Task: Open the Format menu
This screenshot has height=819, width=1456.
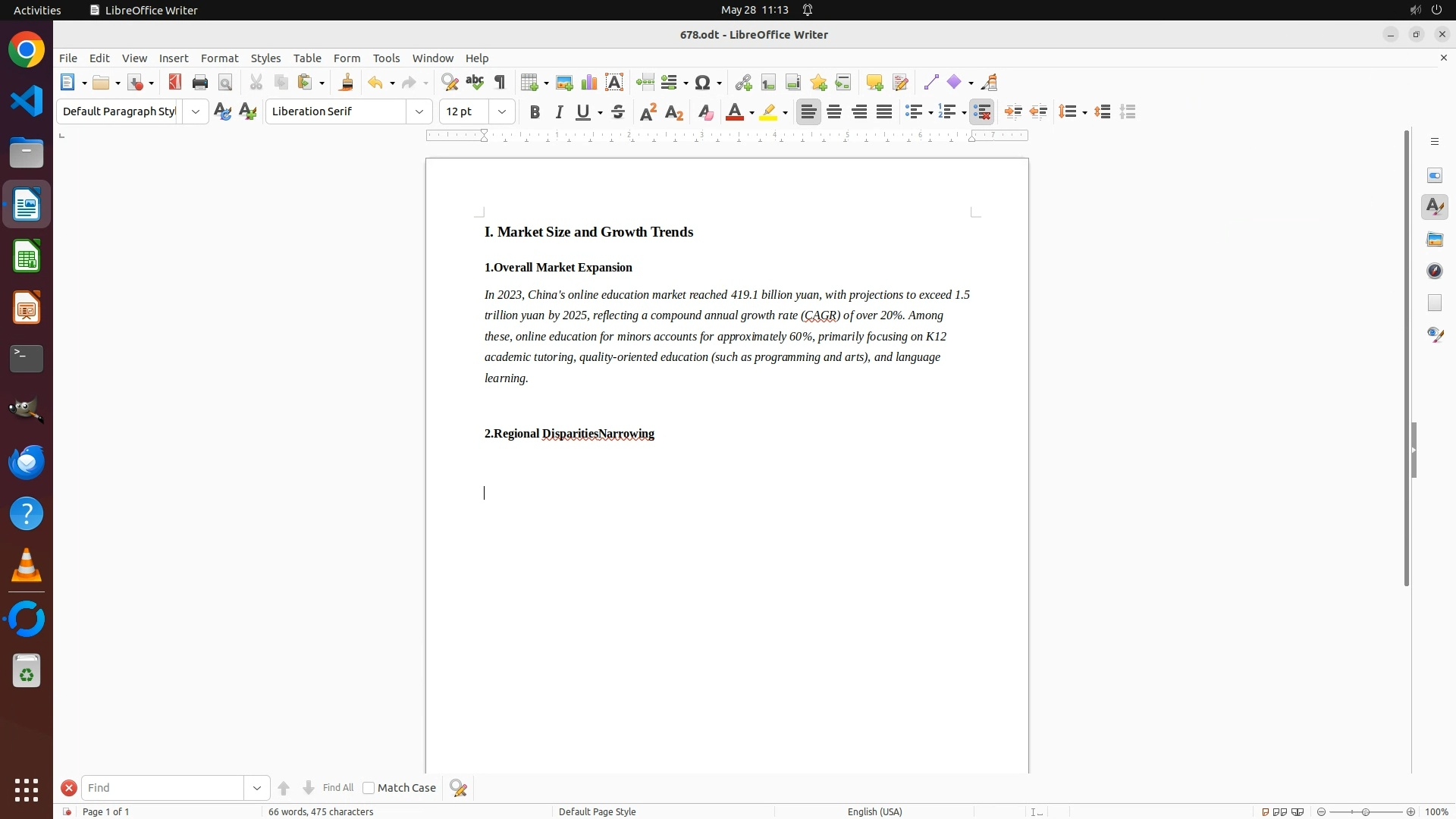Action: (219, 58)
